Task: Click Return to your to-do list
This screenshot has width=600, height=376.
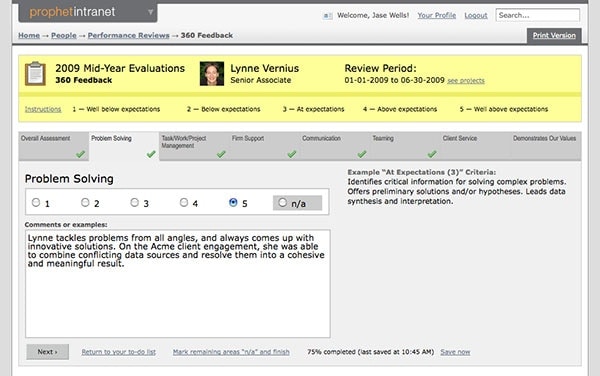Action: [x=118, y=352]
